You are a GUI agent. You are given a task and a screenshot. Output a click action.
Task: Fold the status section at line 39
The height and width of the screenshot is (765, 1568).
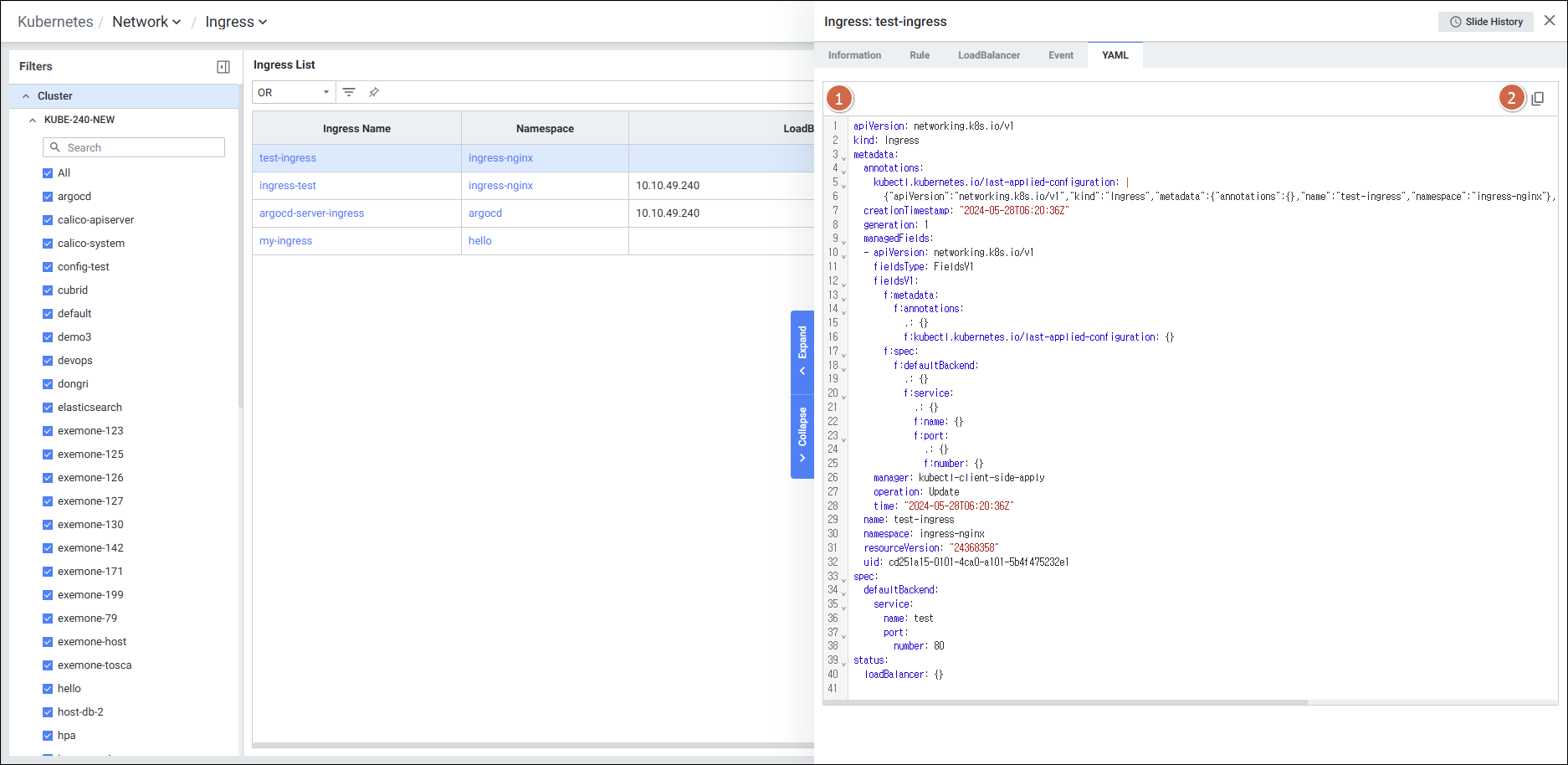pyautogui.click(x=843, y=664)
